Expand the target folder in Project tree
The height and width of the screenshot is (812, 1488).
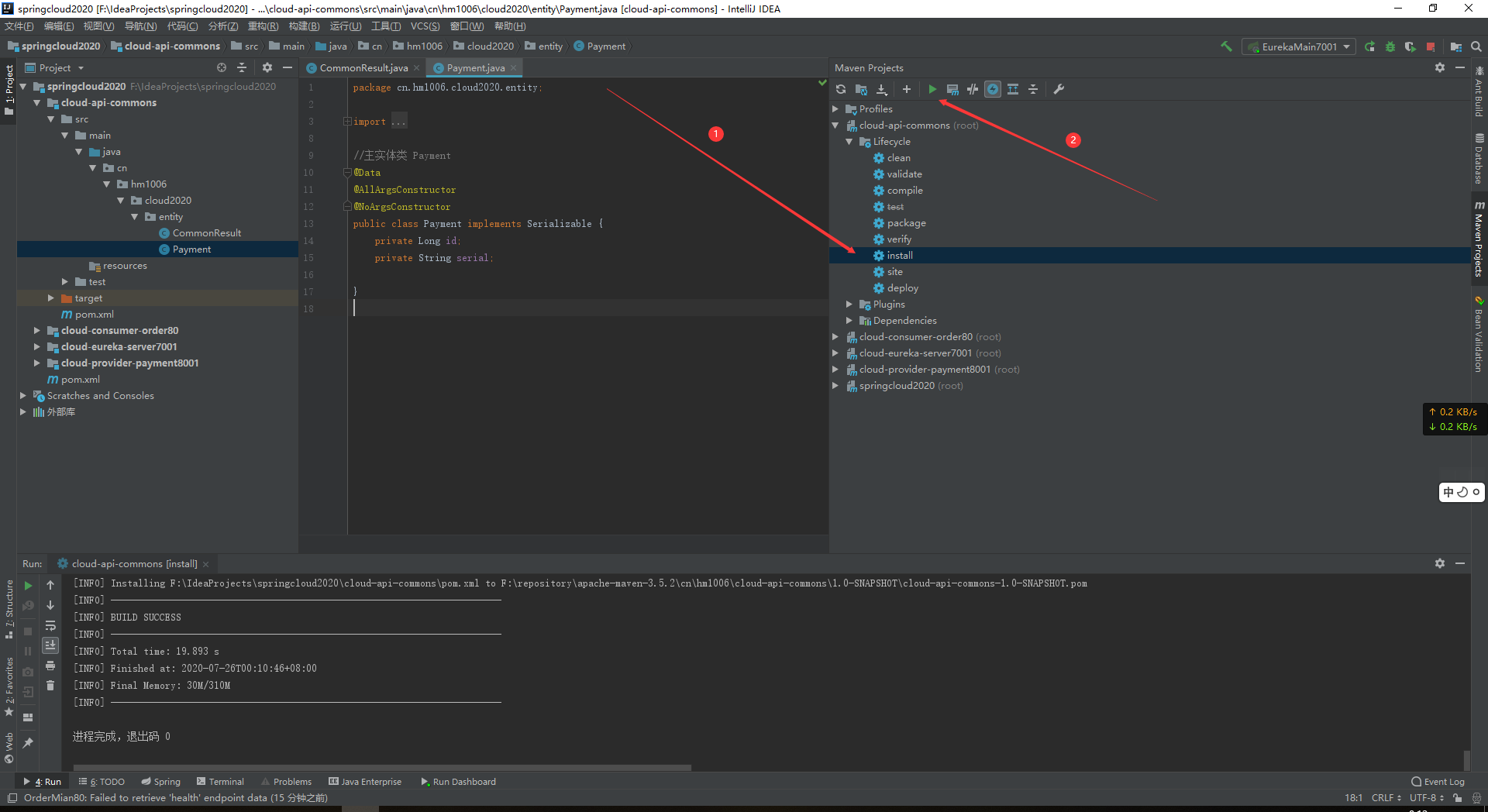pos(50,298)
